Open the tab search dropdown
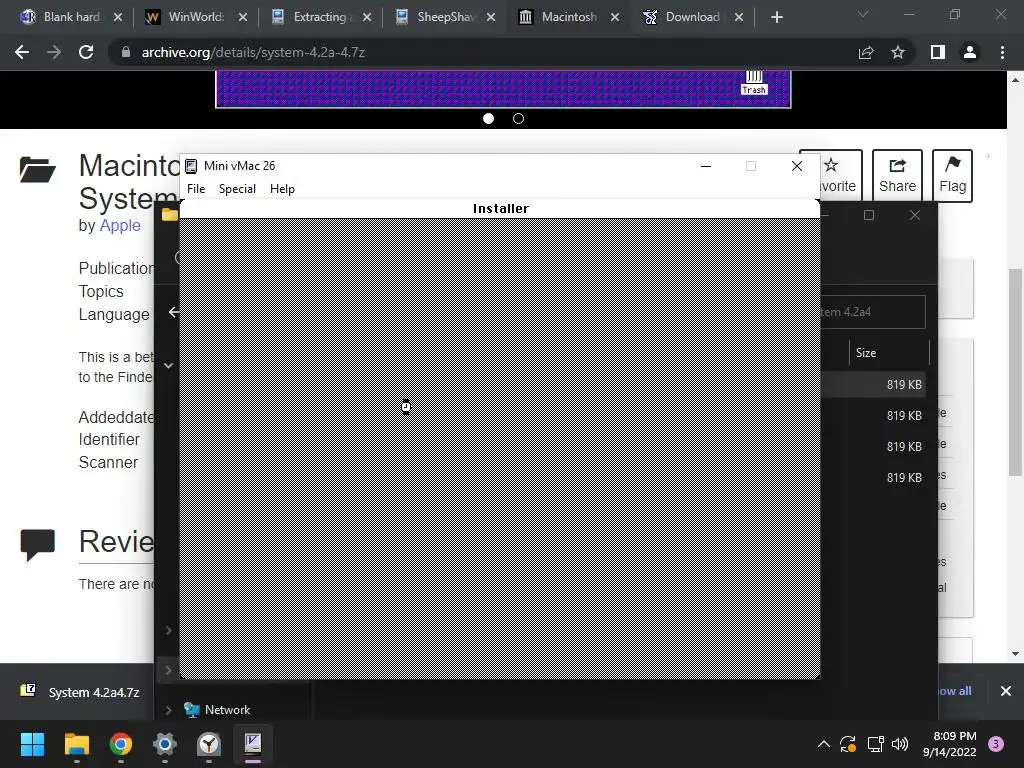The width and height of the screenshot is (1024, 768). click(x=863, y=14)
